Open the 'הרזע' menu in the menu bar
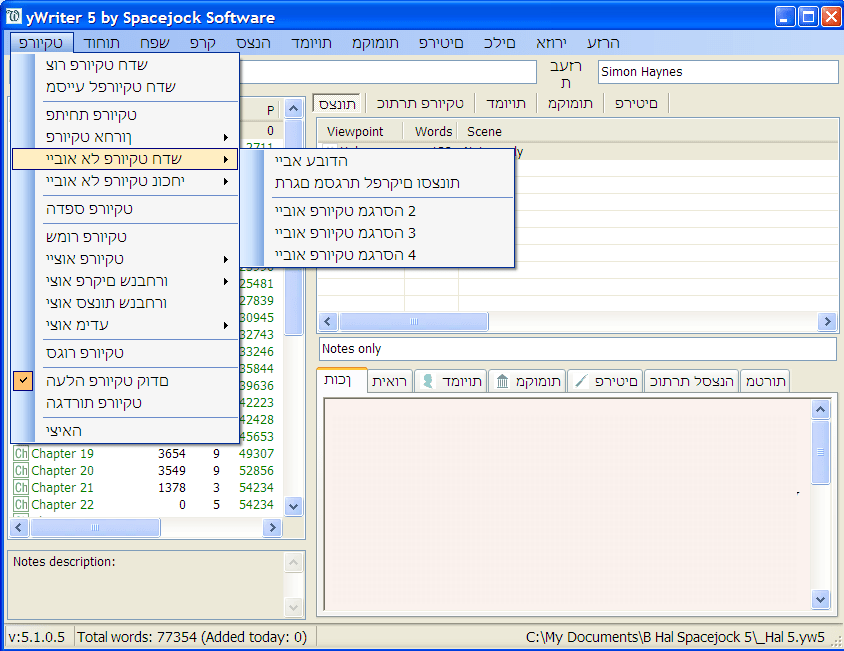This screenshot has height=651, width=844. 603,43
